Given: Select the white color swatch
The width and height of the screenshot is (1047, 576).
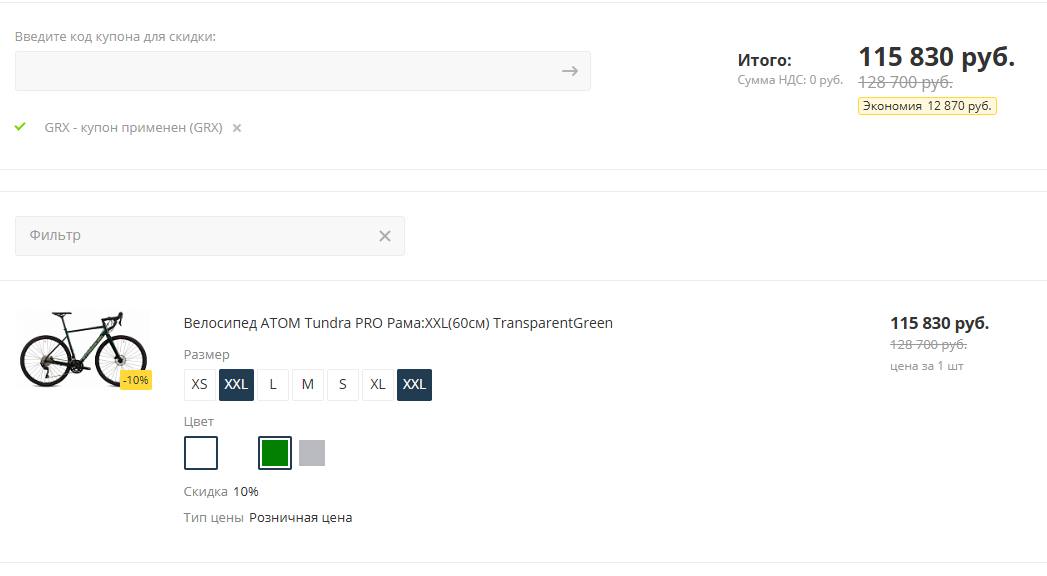Looking at the screenshot, I should pyautogui.click(x=201, y=453).
